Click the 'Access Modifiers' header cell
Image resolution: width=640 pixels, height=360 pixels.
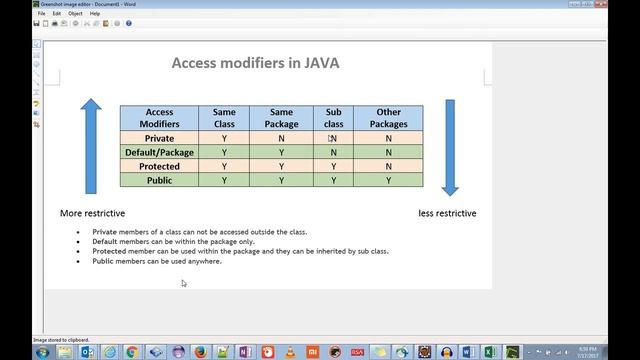click(159, 118)
